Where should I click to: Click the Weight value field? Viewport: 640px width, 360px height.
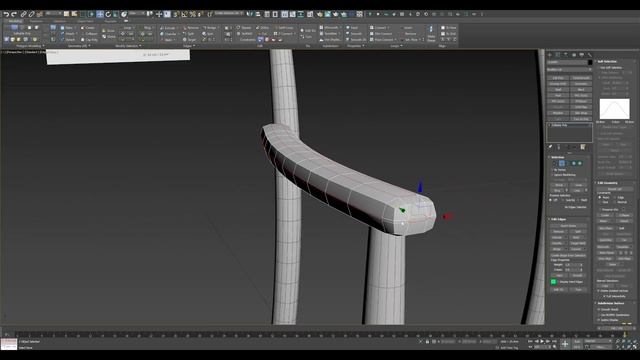click(572, 264)
